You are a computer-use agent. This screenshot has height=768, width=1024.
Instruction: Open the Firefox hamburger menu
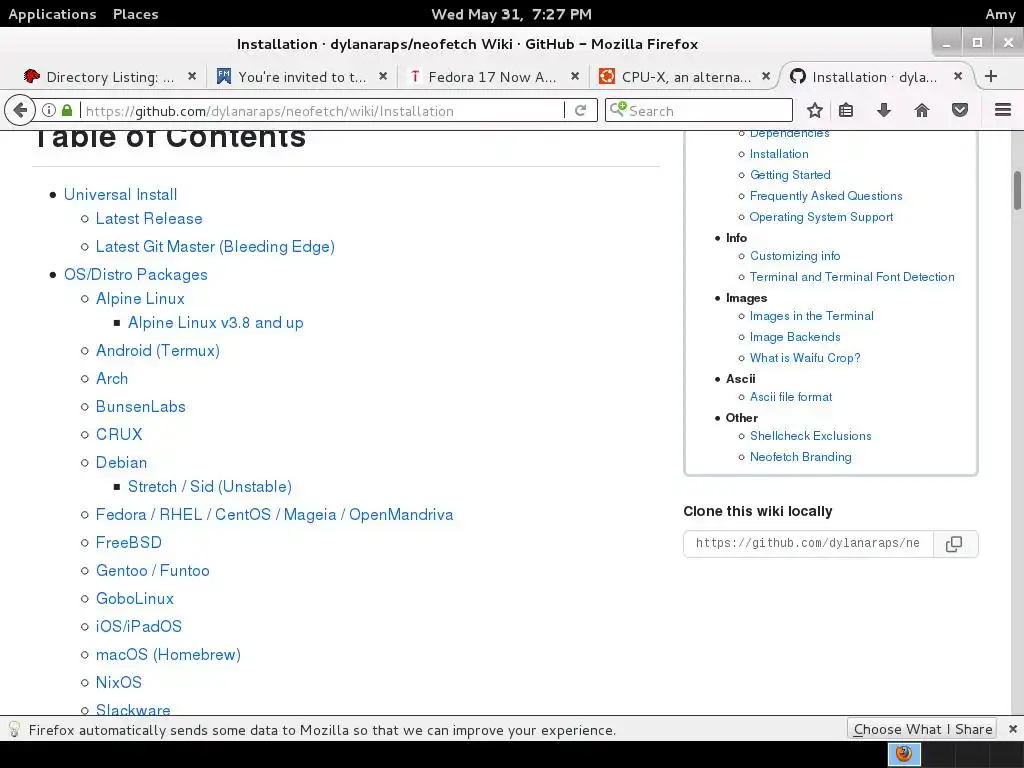pyautogui.click(x=1002, y=110)
